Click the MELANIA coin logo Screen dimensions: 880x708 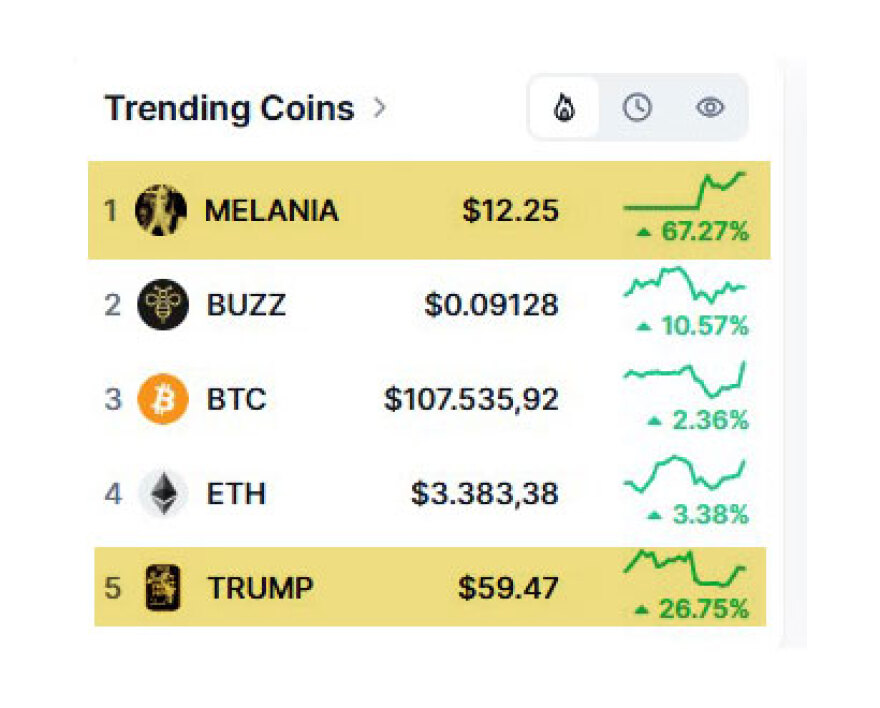[x=161, y=210]
